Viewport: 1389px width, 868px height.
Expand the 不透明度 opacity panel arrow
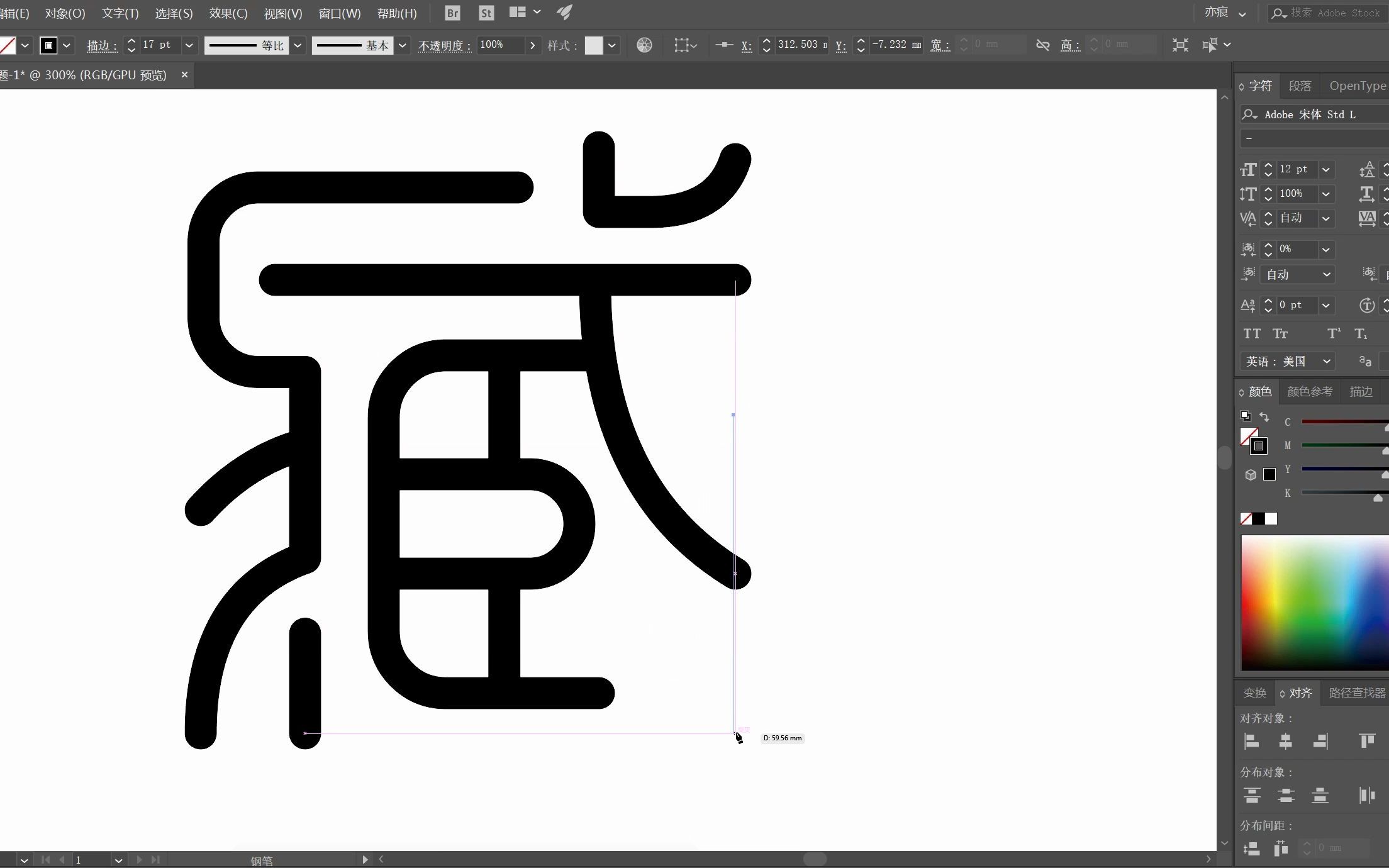coord(533,45)
